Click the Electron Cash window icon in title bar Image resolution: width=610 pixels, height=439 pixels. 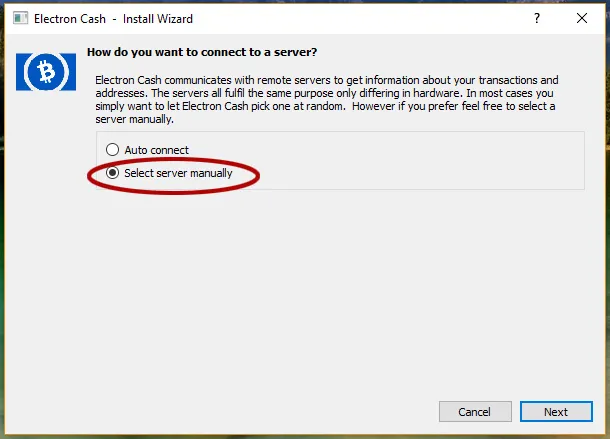[20, 18]
